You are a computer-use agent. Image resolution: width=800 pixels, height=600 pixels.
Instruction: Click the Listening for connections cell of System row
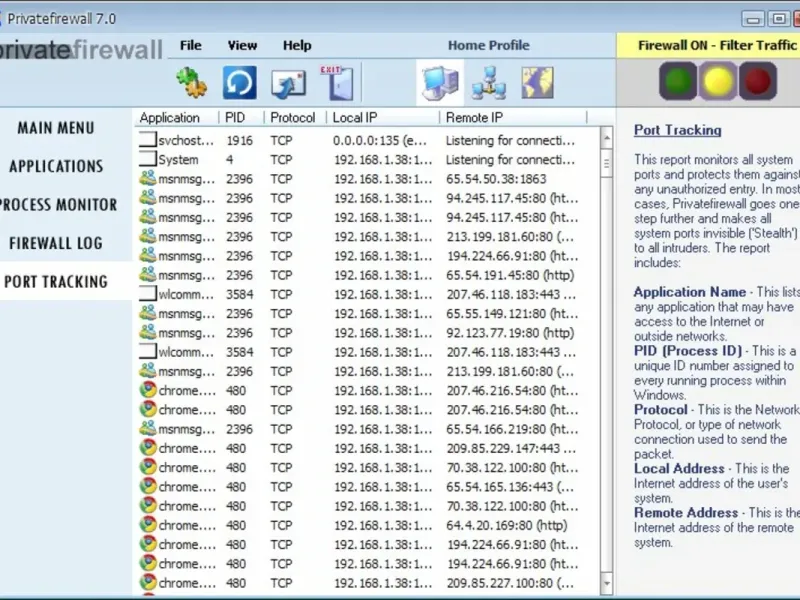[x=510, y=160]
